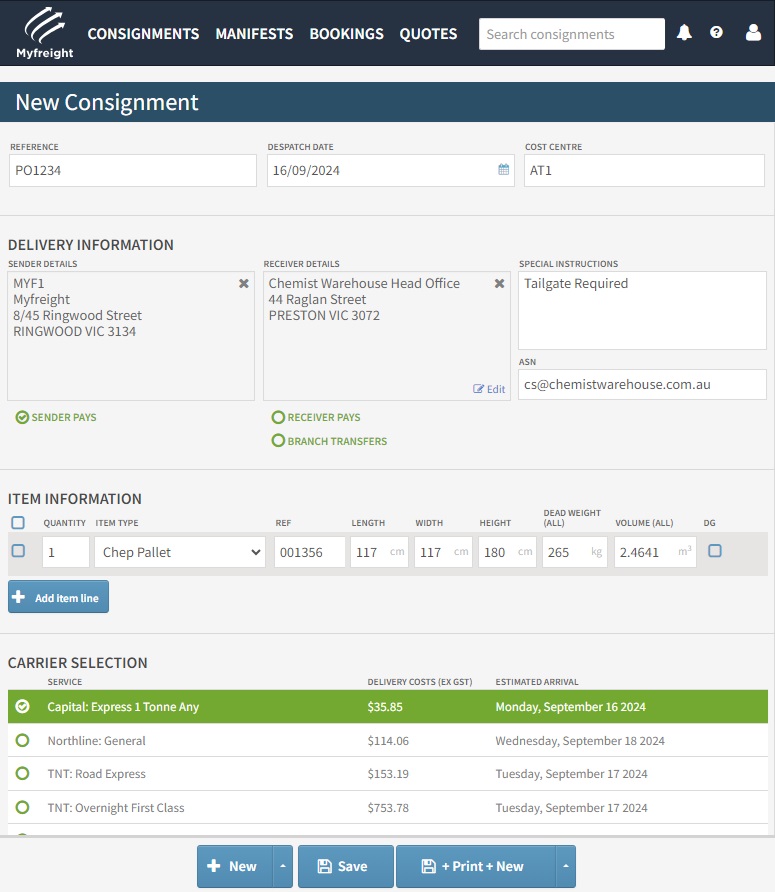The image size is (775, 892).
Task: Click the + Print + New button
Action: pos(476,866)
